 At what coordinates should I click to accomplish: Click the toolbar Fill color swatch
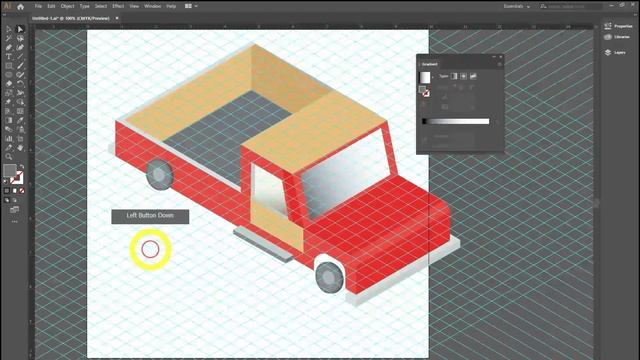(10, 170)
